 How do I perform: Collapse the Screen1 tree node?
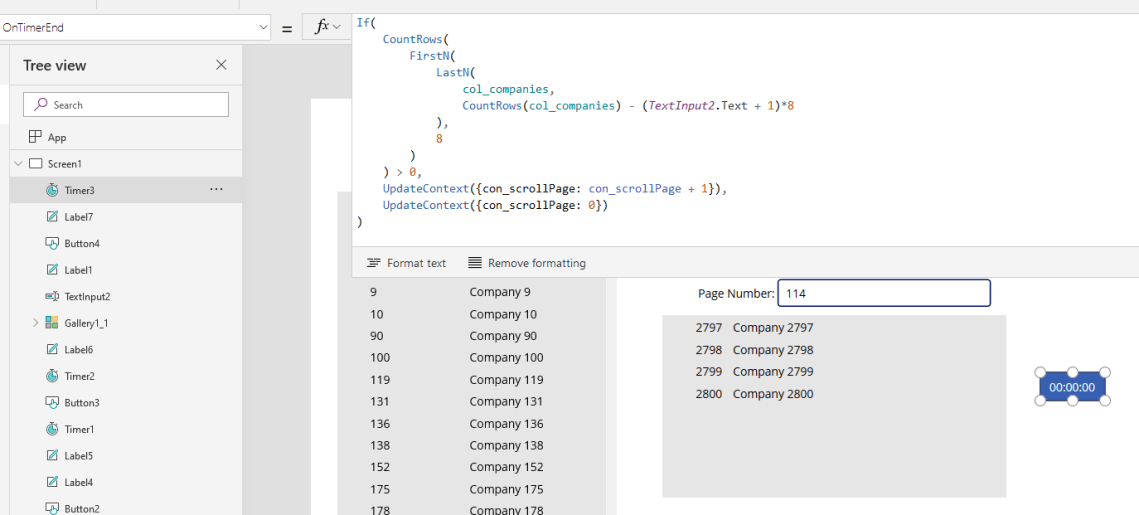(x=18, y=163)
